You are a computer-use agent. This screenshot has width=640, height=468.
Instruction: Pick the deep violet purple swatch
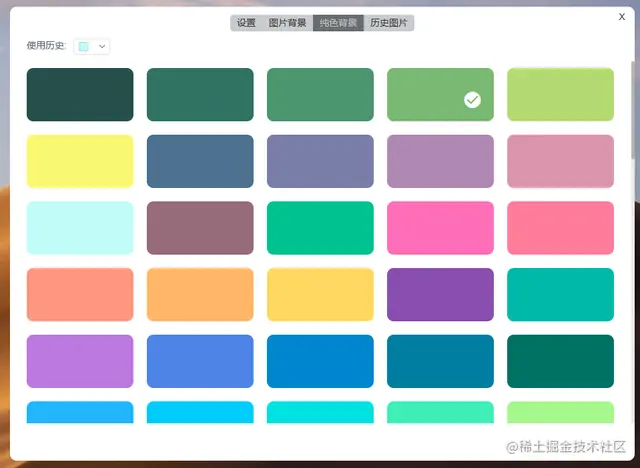point(440,295)
